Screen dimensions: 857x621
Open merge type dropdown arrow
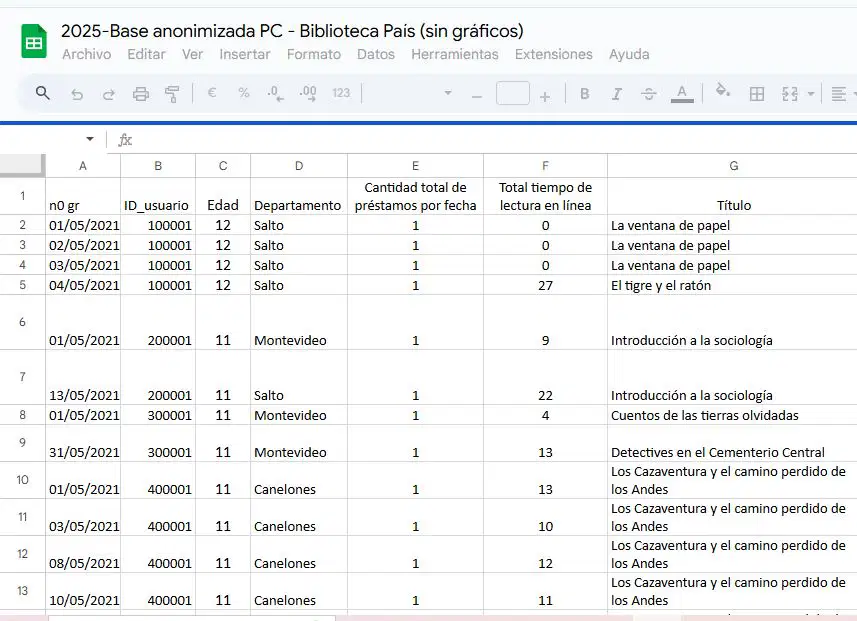811,94
